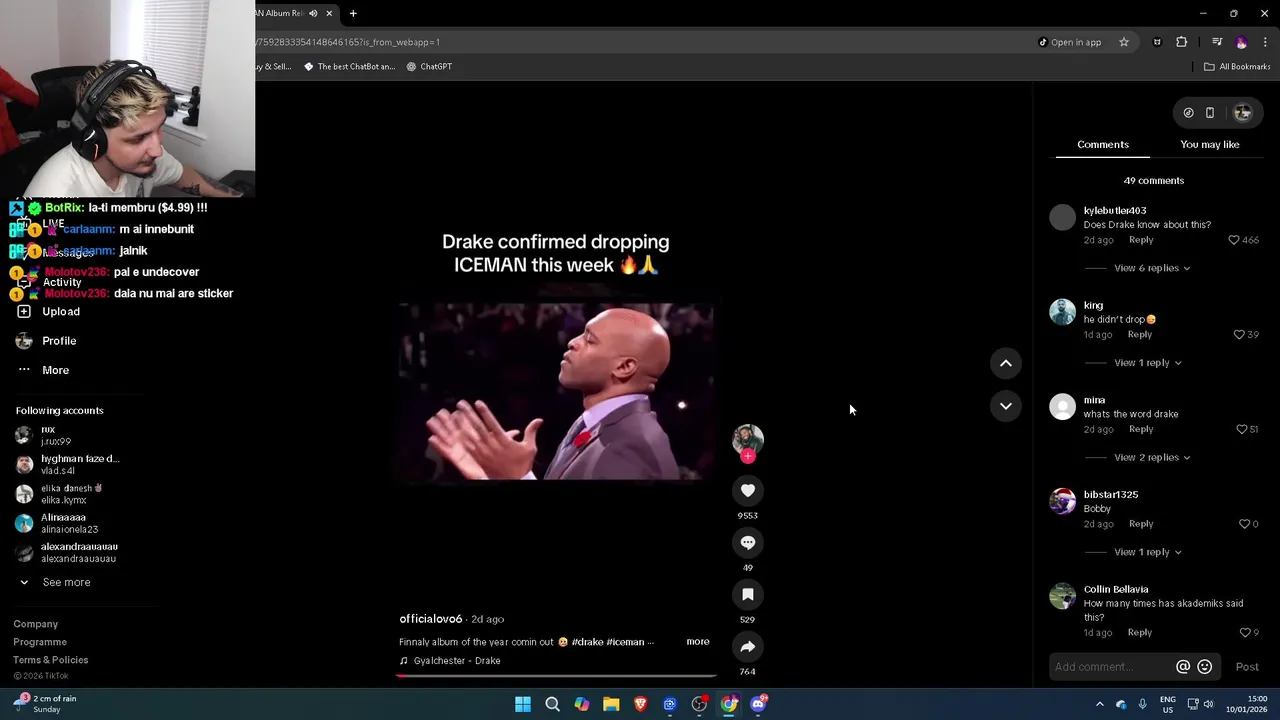Like kylebutler403's comment
This screenshot has width=1280, height=720.
[x=1234, y=240]
